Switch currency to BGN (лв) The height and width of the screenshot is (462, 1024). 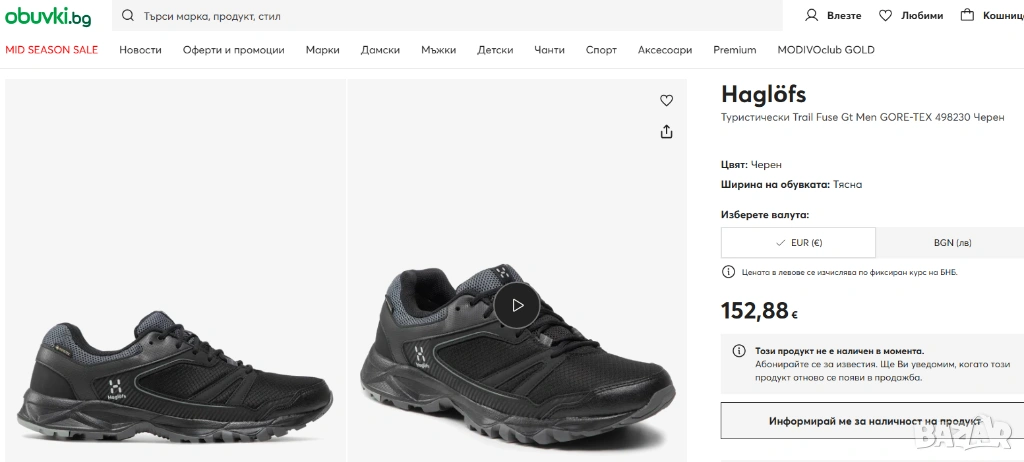click(x=952, y=242)
